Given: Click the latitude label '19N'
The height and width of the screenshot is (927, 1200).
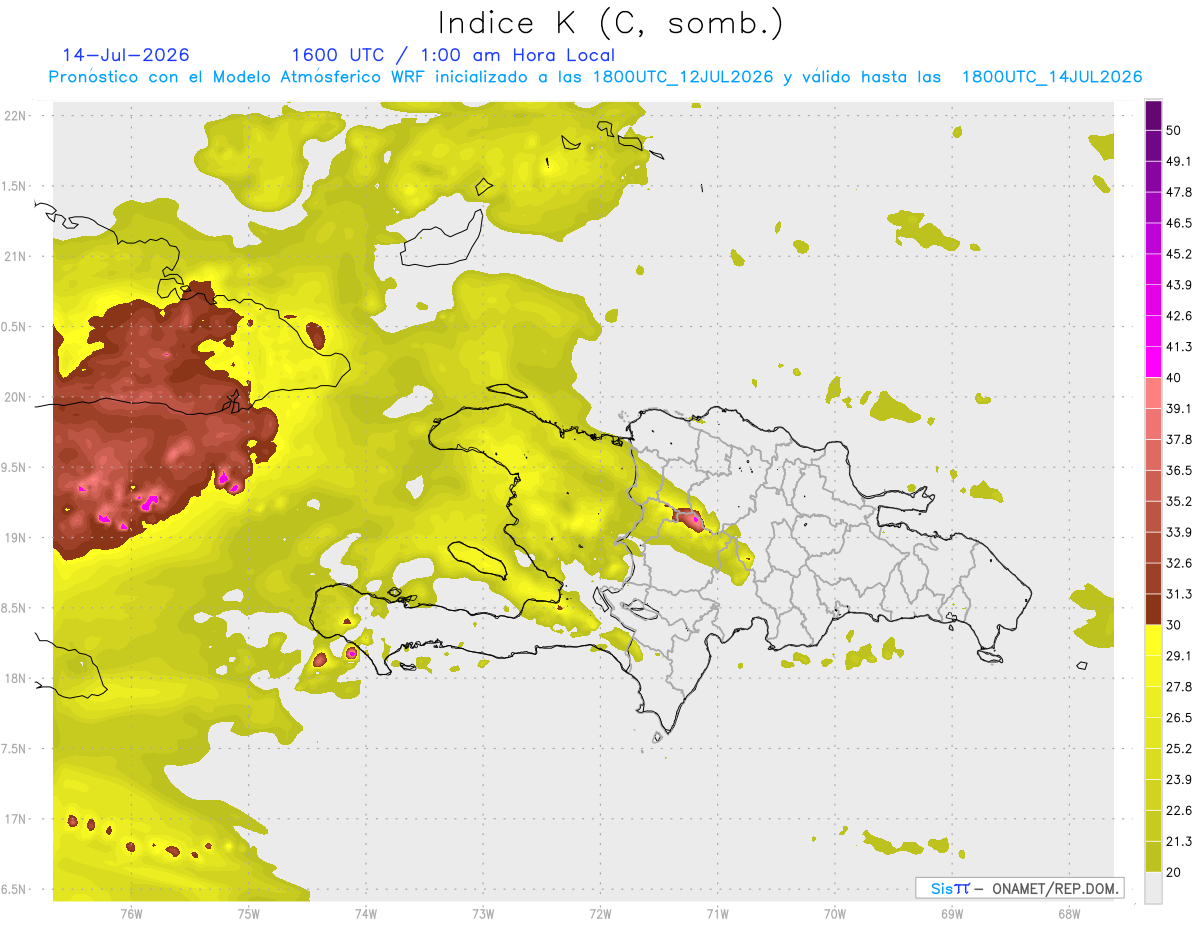Looking at the screenshot, I should [x=16, y=538].
